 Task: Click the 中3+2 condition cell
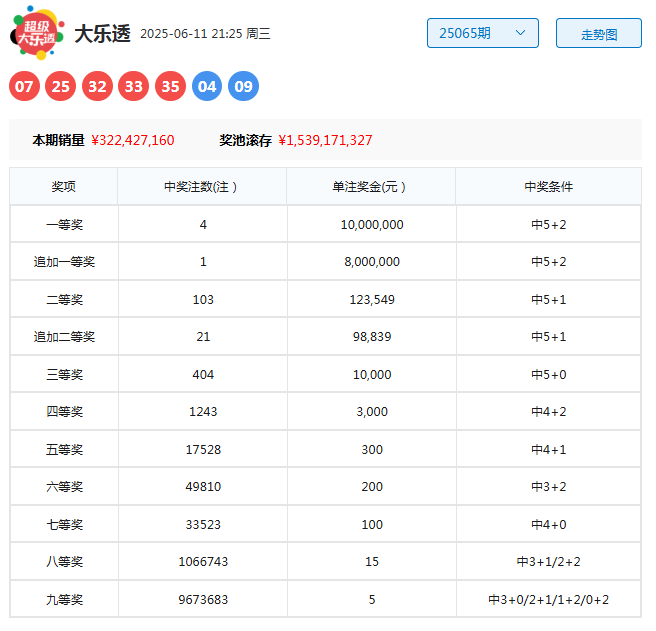coord(548,487)
